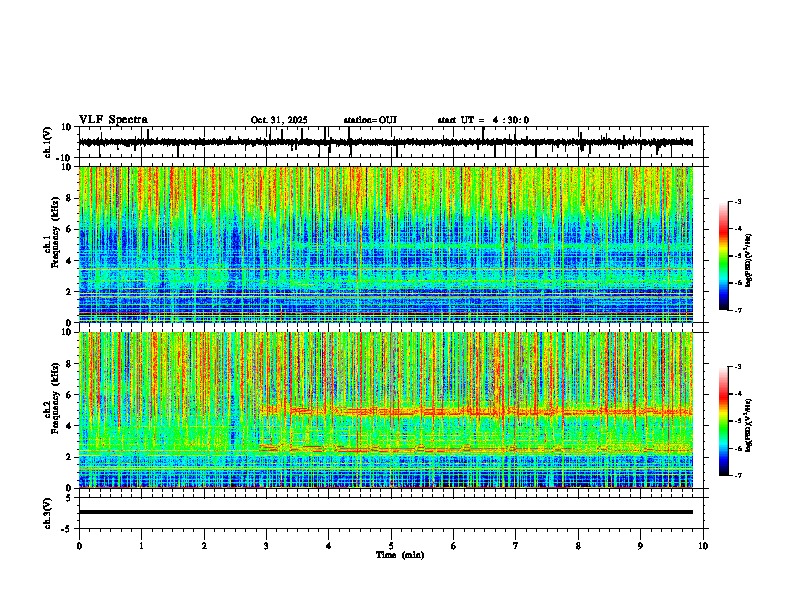The height and width of the screenshot is (612, 792).
Task: Click time-axis tick label "10"
Action: click(x=703, y=546)
